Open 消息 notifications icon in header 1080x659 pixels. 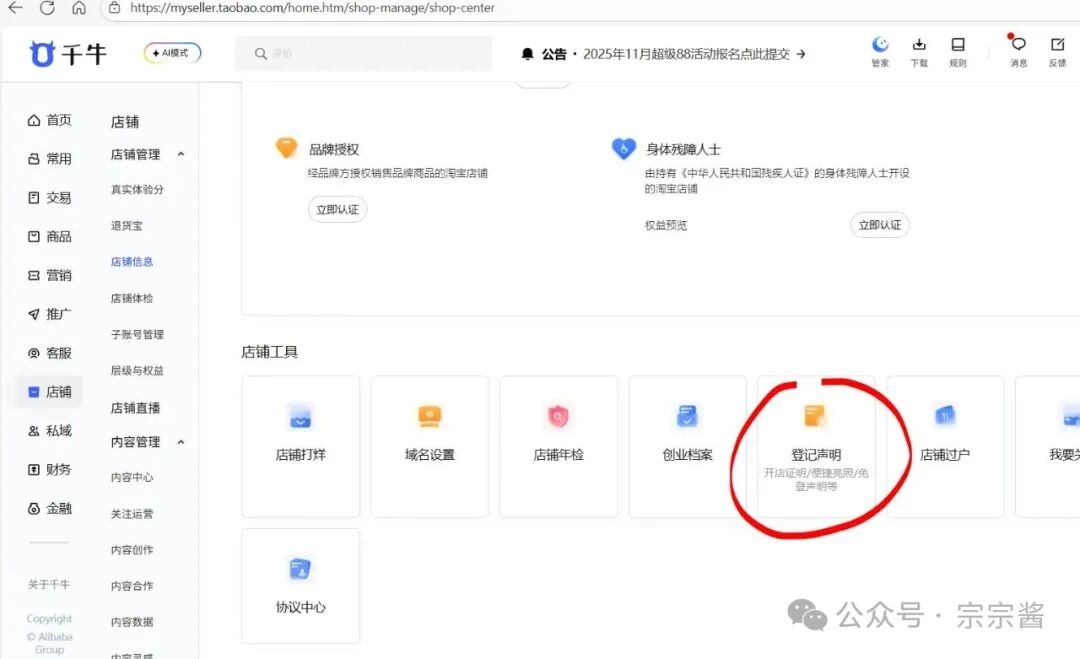pyautogui.click(x=1018, y=46)
